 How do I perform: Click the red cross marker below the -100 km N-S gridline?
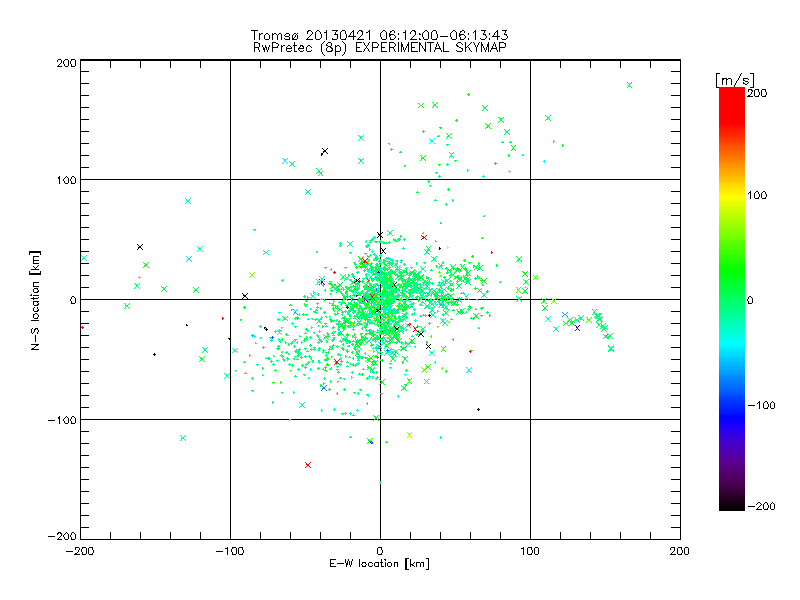pos(308,465)
